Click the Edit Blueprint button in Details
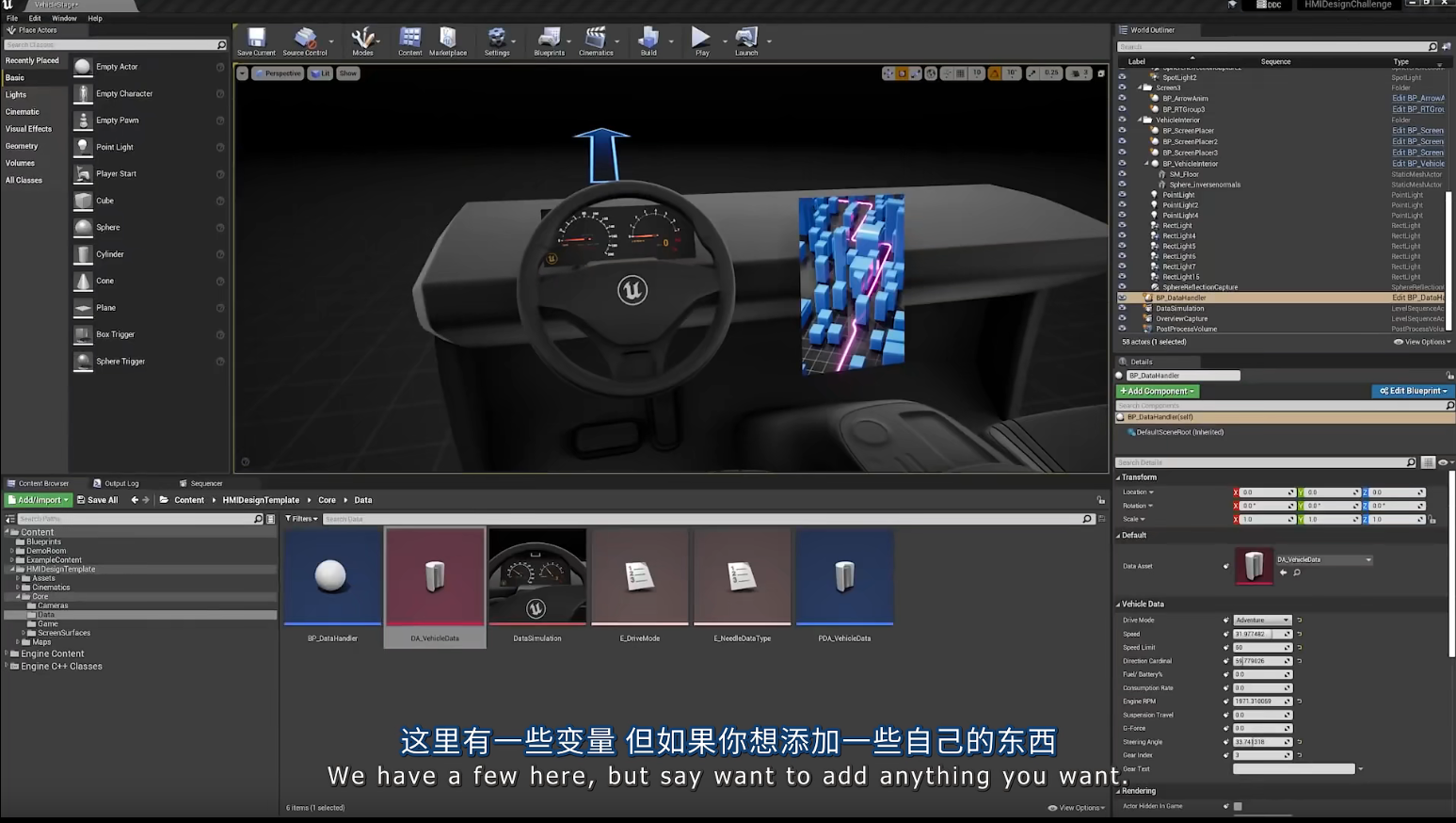 click(1413, 391)
